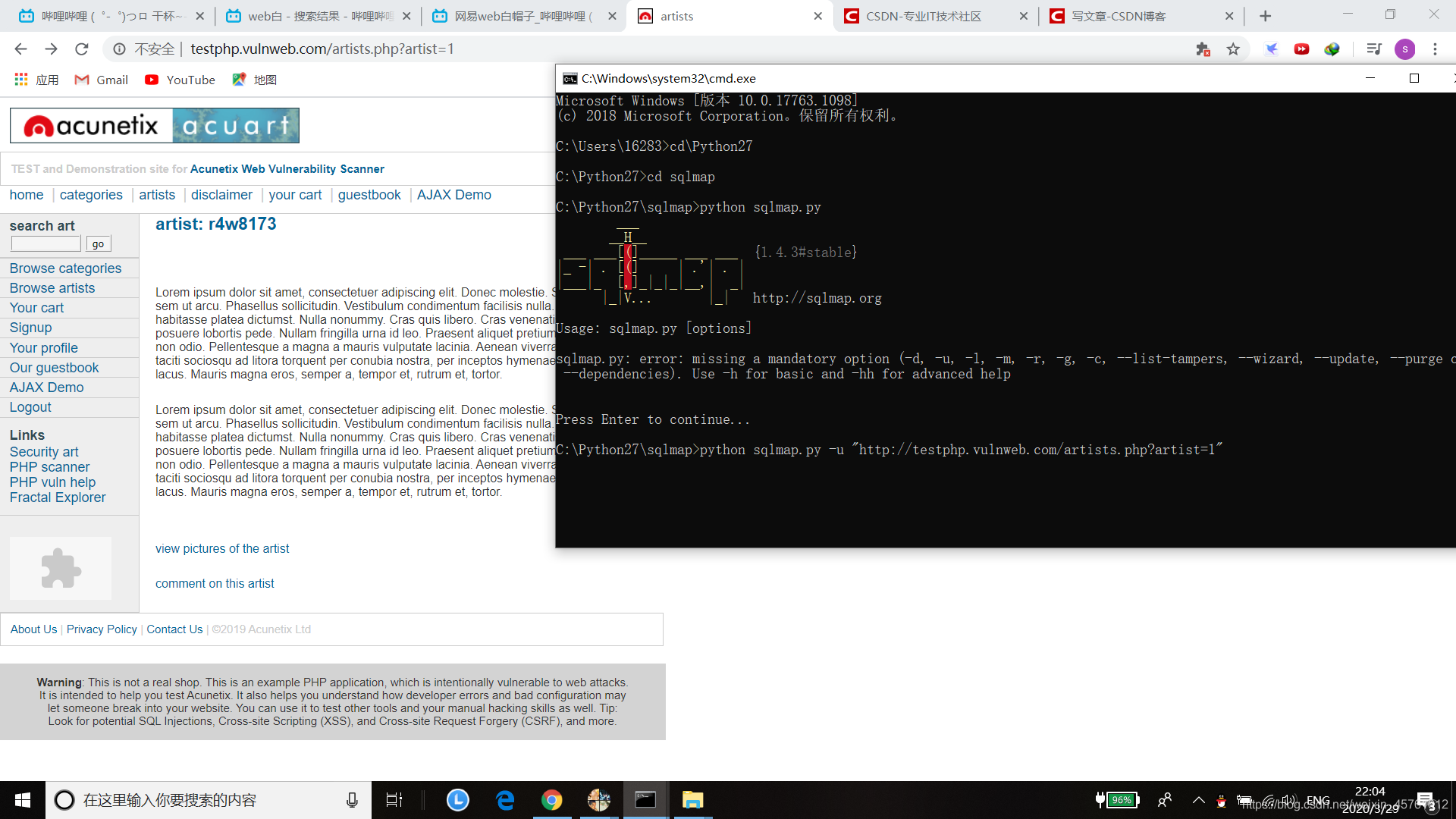Open categories in site navigation
Image resolution: width=1456 pixels, height=819 pixels.
[91, 195]
